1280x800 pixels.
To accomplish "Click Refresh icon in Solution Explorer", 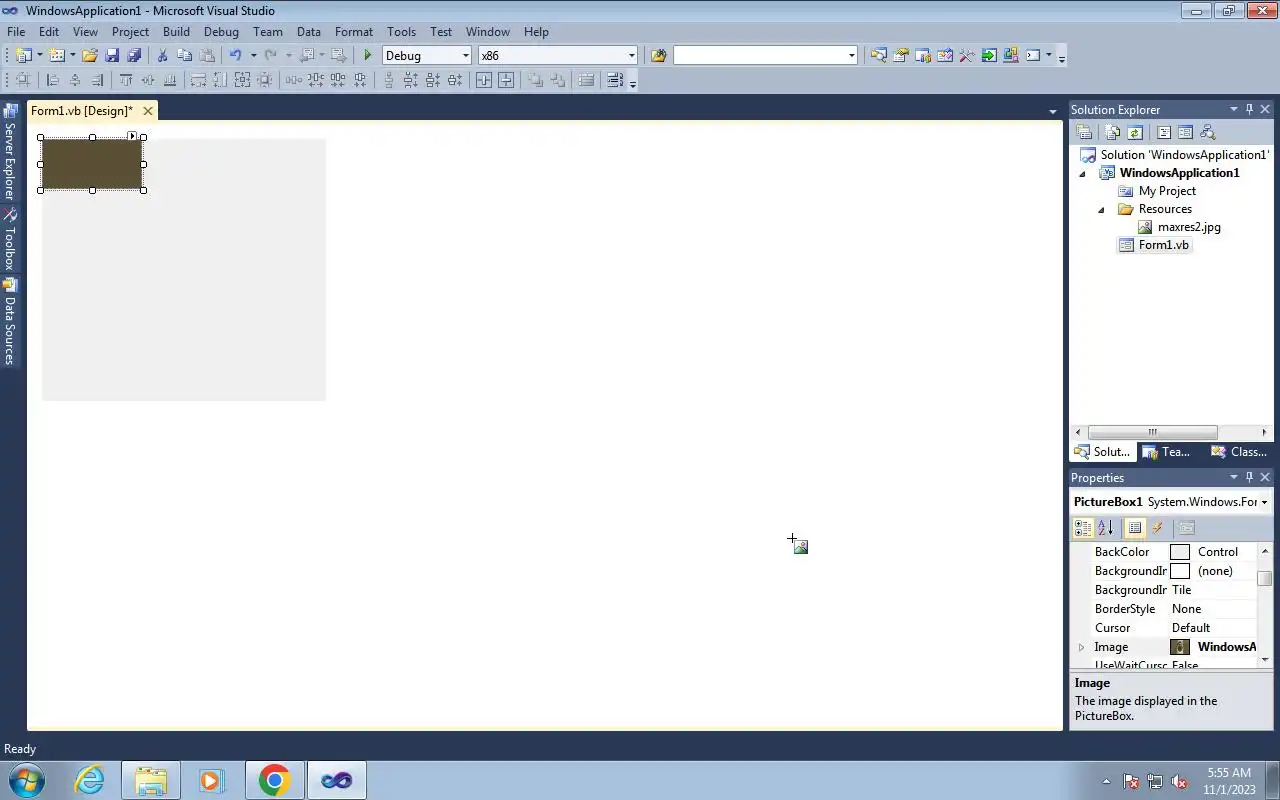I will pos(1135,132).
